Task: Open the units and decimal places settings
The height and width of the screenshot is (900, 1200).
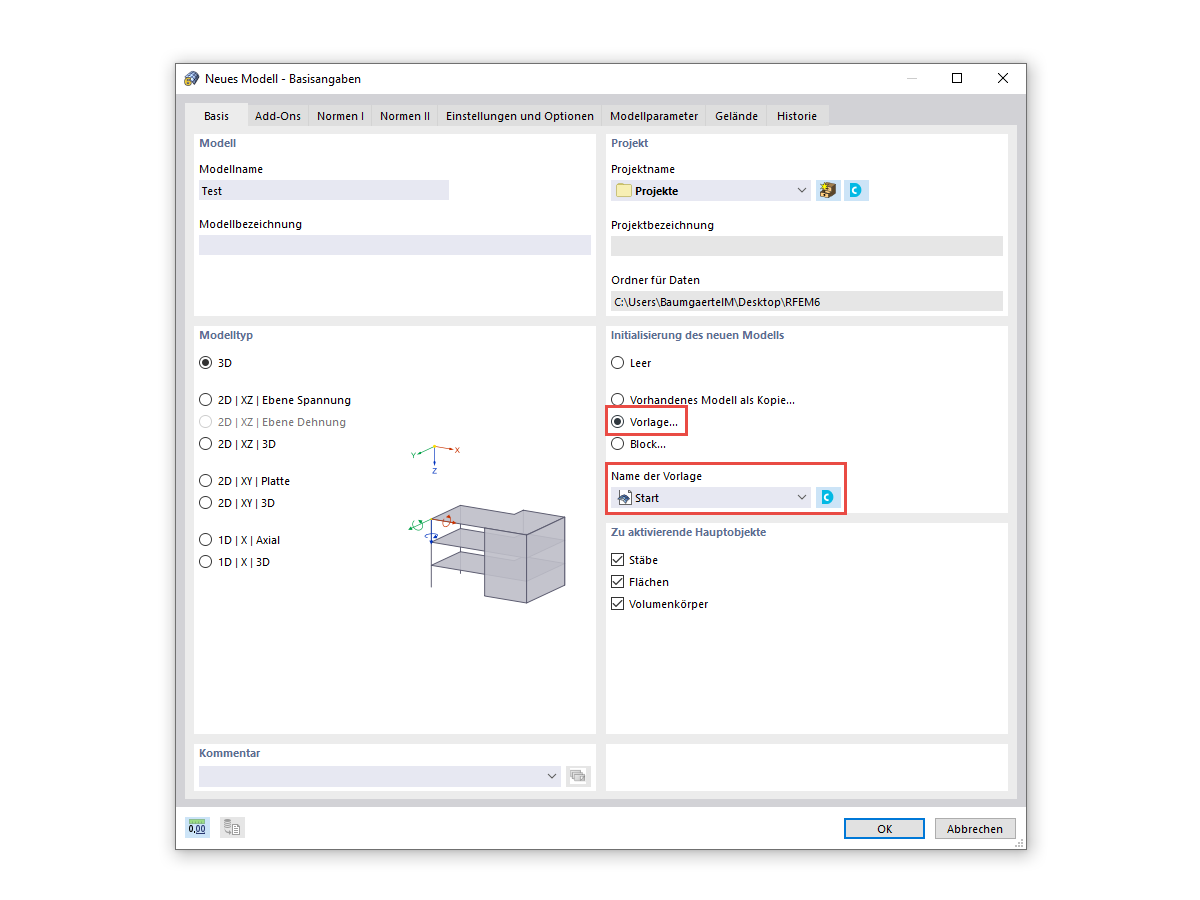Action: [197, 827]
